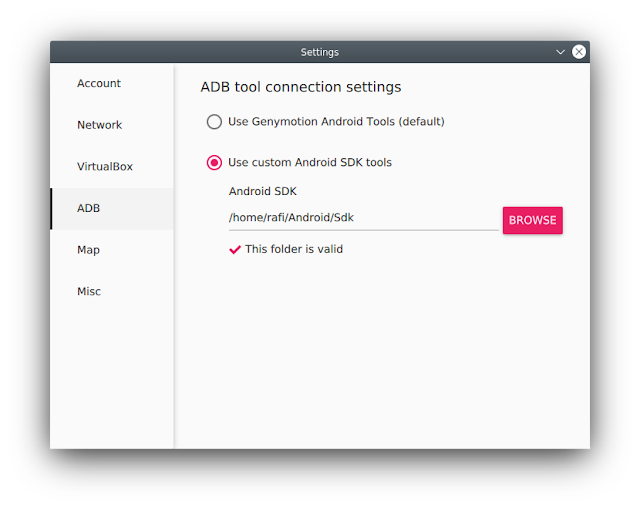640x508 pixels.
Task: Open the VirtualBox settings section
Action: [x=112, y=167]
